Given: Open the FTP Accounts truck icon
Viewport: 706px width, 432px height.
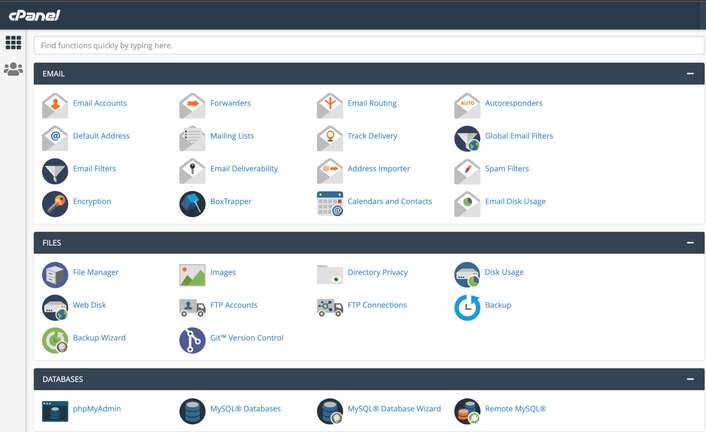Looking at the screenshot, I should (x=192, y=308).
